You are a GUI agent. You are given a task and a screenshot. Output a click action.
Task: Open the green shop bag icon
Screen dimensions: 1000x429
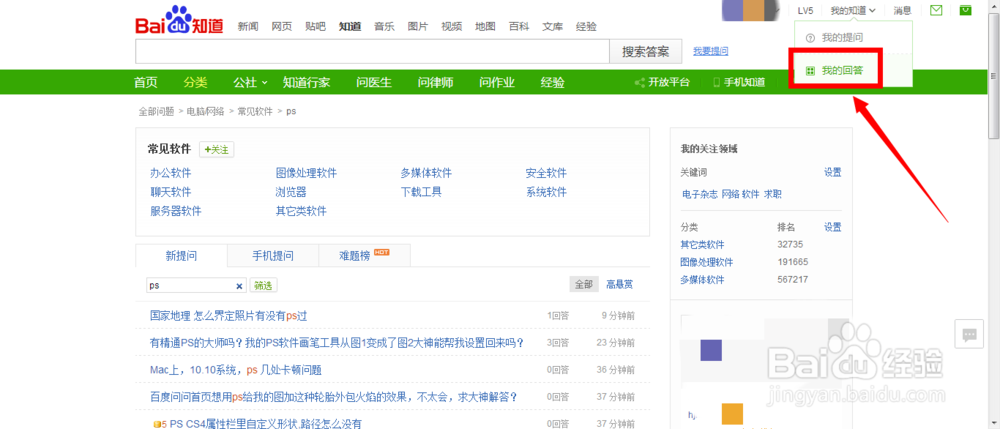[x=966, y=10]
